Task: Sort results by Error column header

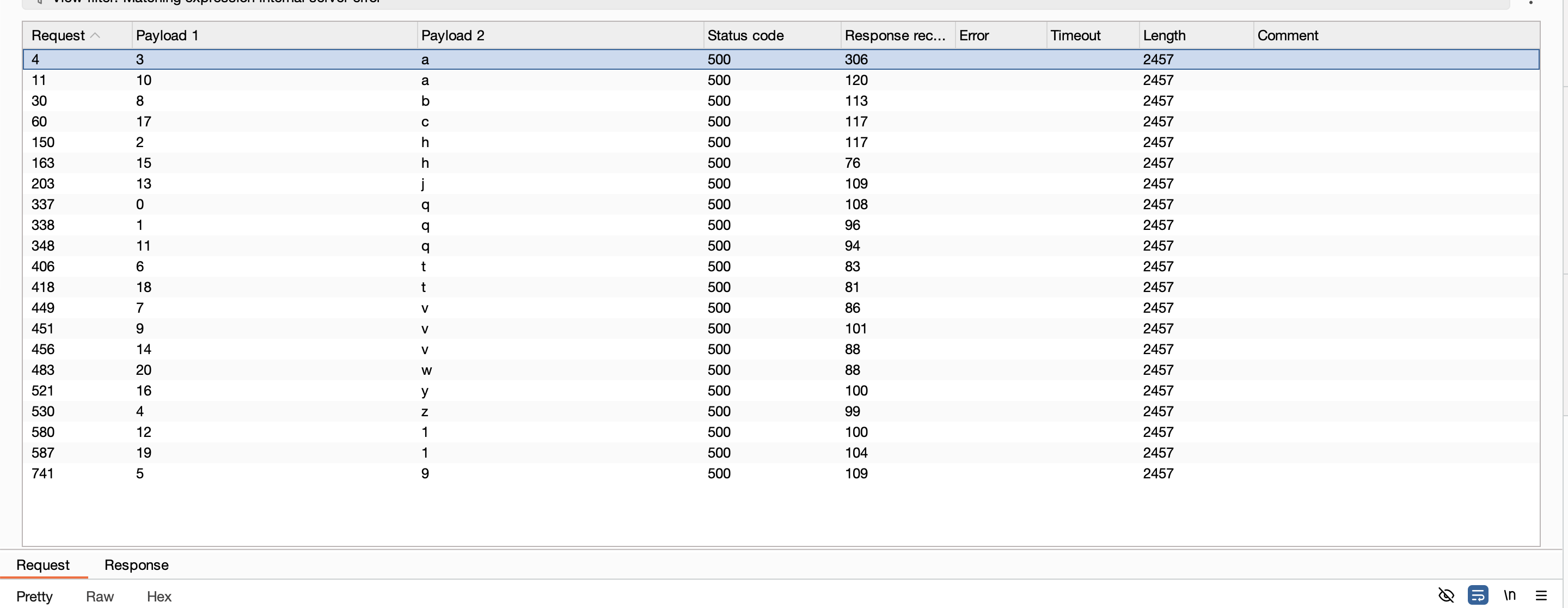Action: (x=1001, y=35)
